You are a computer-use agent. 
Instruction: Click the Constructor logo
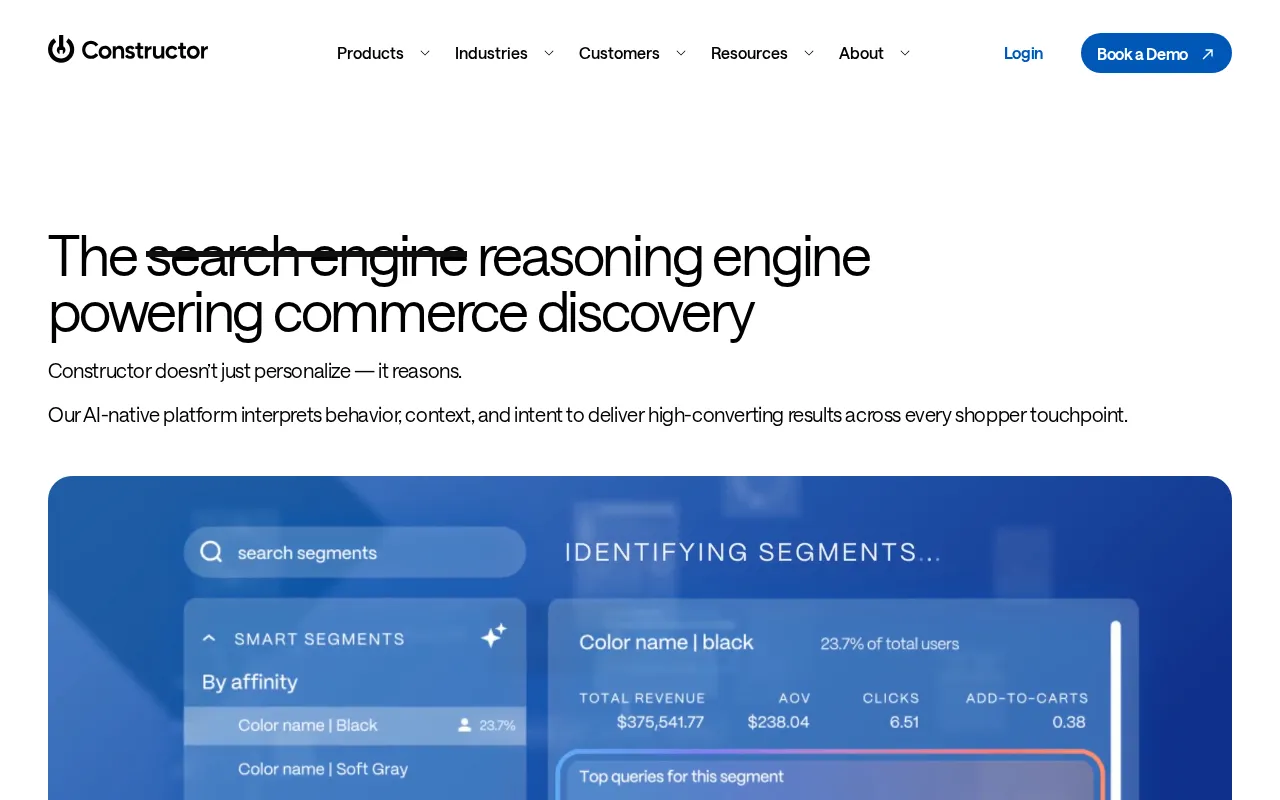click(x=128, y=49)
